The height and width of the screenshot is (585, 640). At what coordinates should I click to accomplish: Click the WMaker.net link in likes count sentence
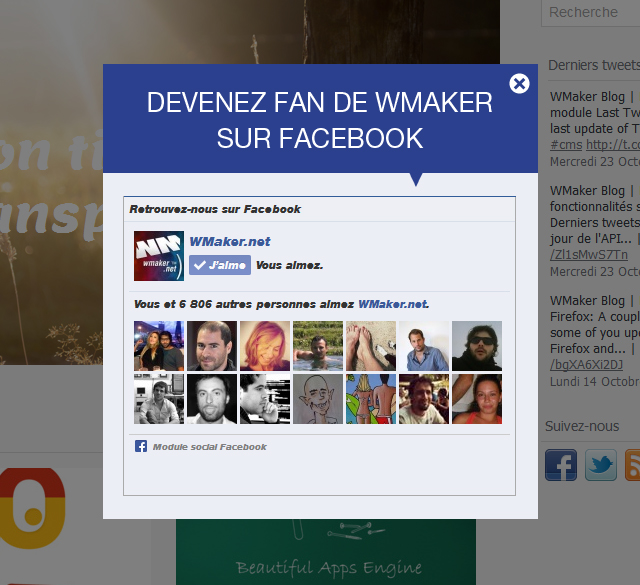click(x=393, y=304)
